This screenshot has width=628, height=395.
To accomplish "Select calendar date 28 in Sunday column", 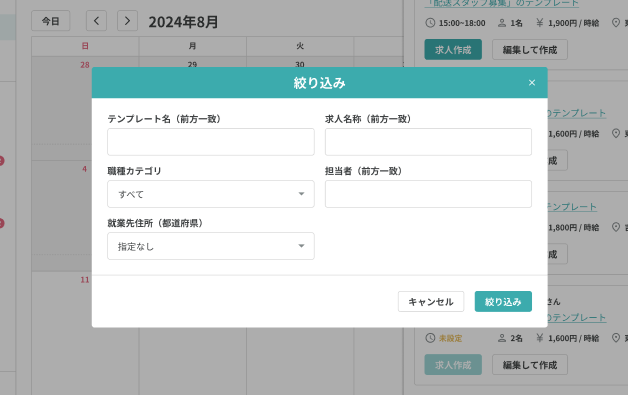I will [x=85, y=64].
